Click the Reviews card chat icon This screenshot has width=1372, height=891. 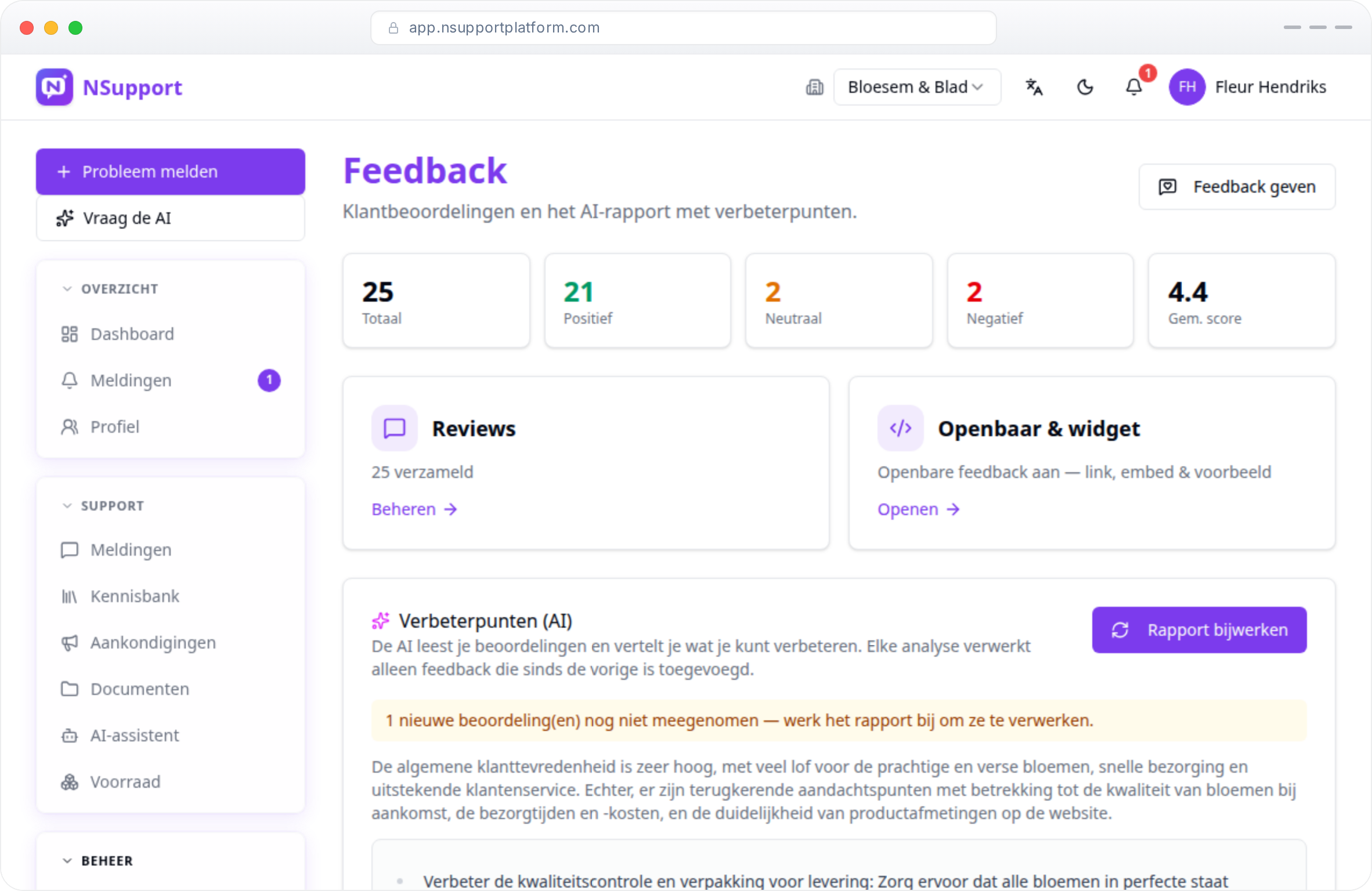pos(395,428)
